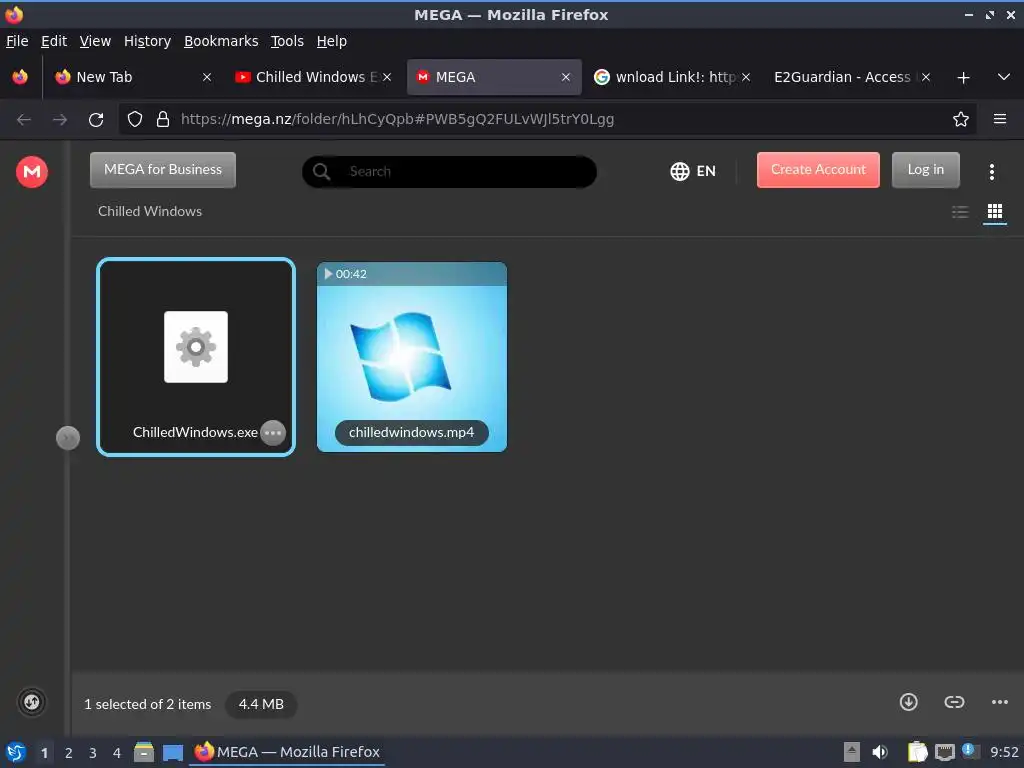This screenshot has width=1024, height=768.
Task: View site security lock info
Action: pos(163,120)
